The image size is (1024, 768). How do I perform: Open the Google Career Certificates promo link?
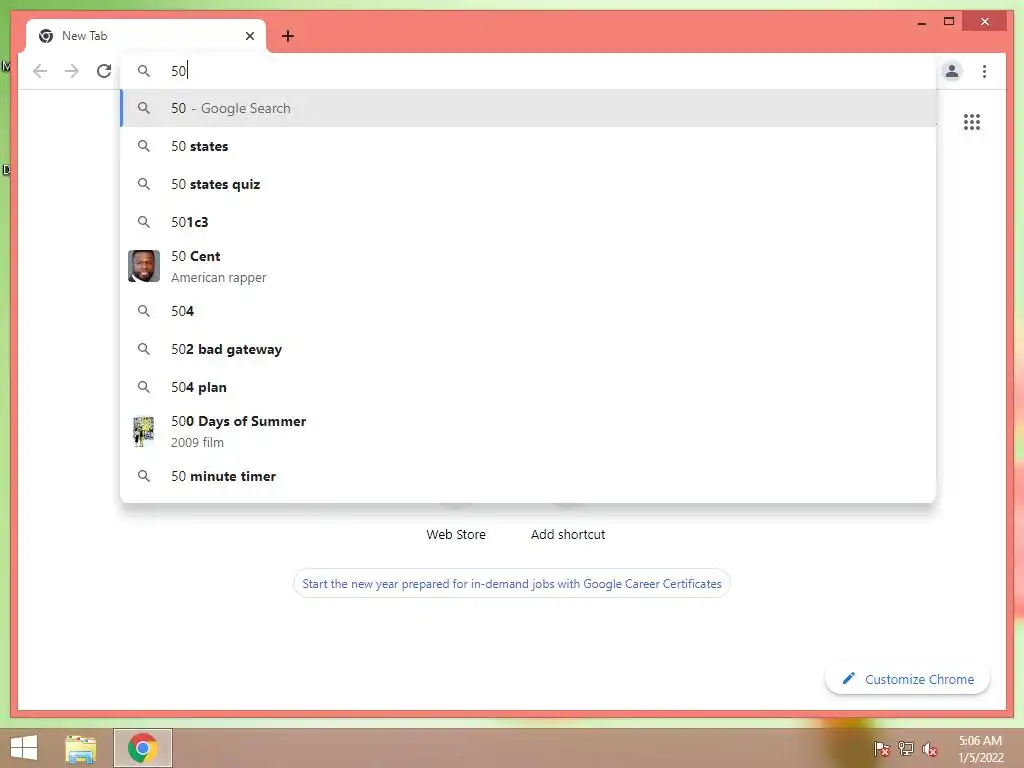pos(512,584)
